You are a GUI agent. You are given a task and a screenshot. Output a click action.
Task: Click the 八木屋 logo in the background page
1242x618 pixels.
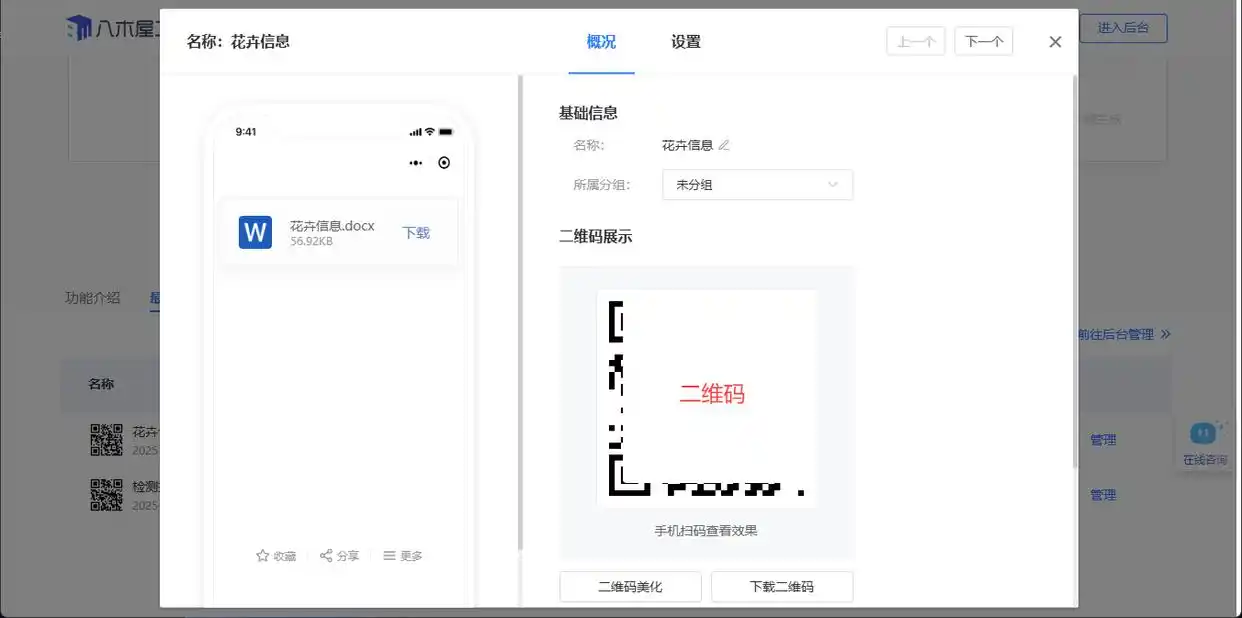click(112, 28)
